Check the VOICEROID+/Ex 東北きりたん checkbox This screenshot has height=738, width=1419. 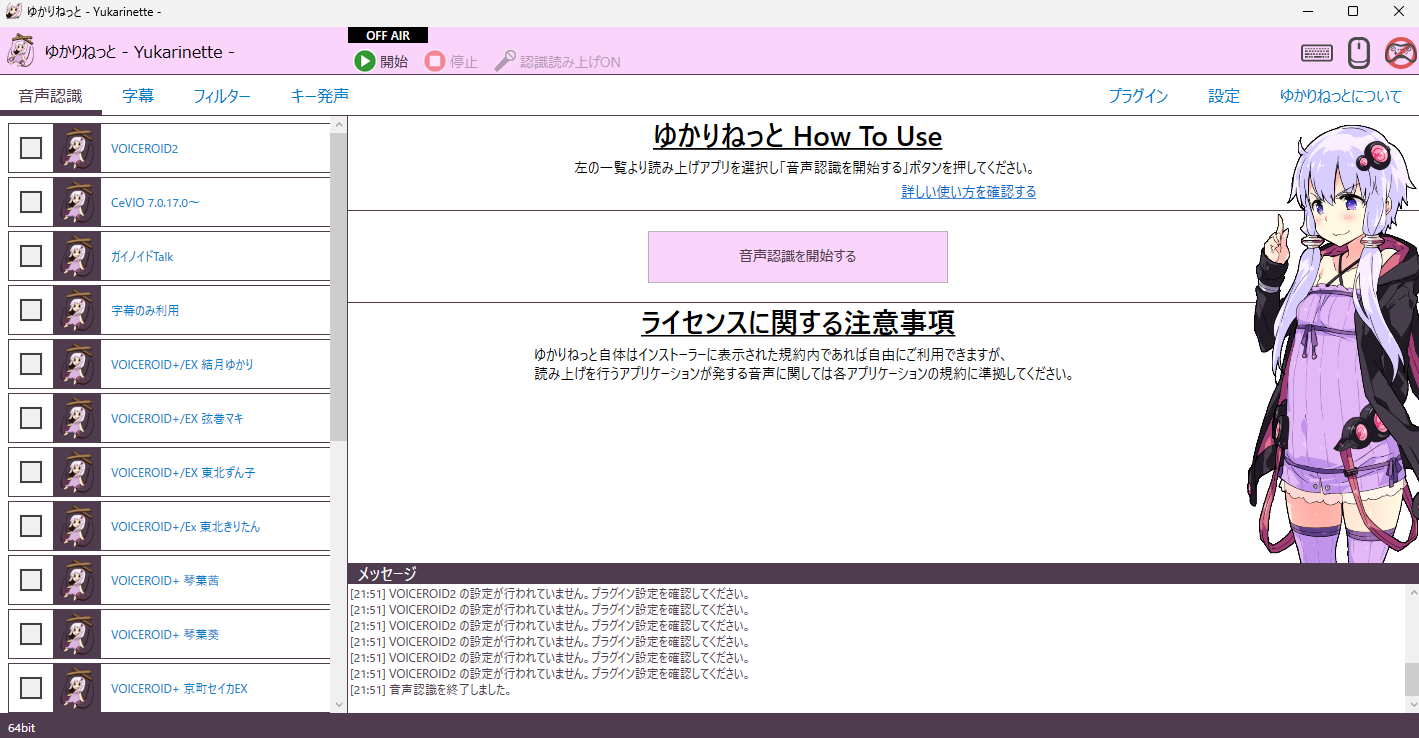(x=31, y=526)
